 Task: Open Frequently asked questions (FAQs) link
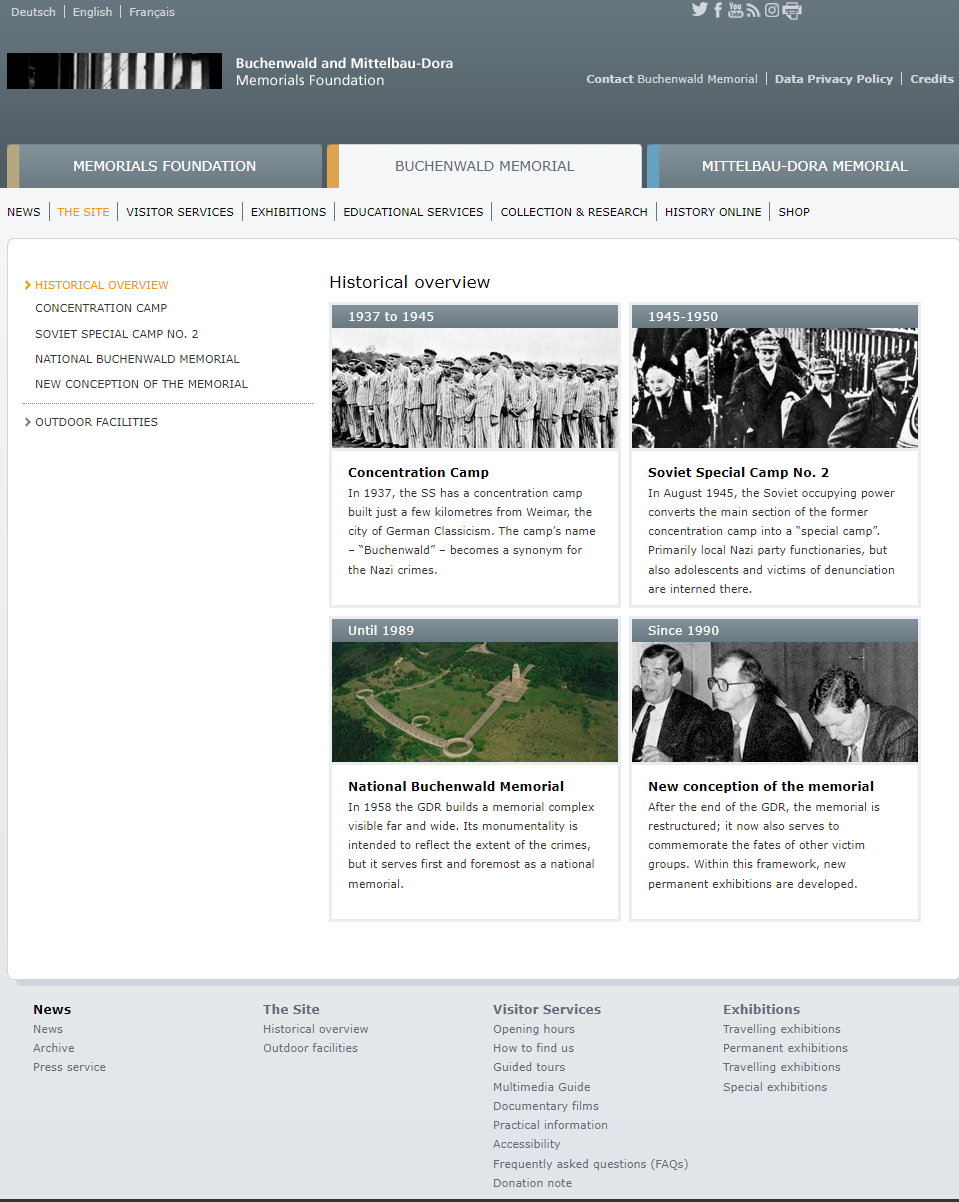pyautogui.click(x=591, y=1164)
